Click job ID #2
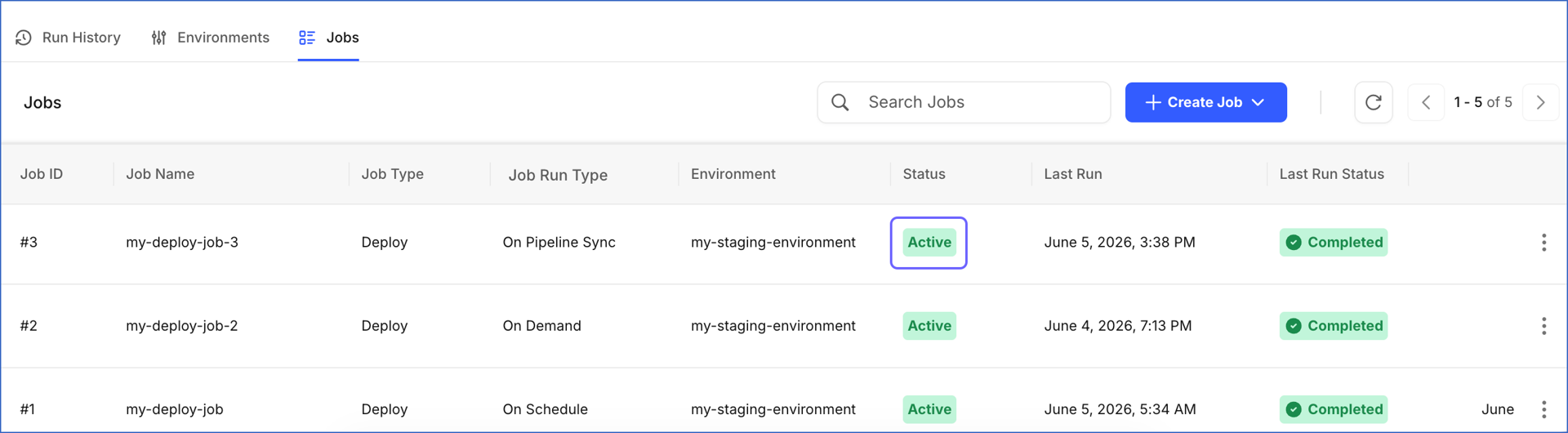 [29, 326]
